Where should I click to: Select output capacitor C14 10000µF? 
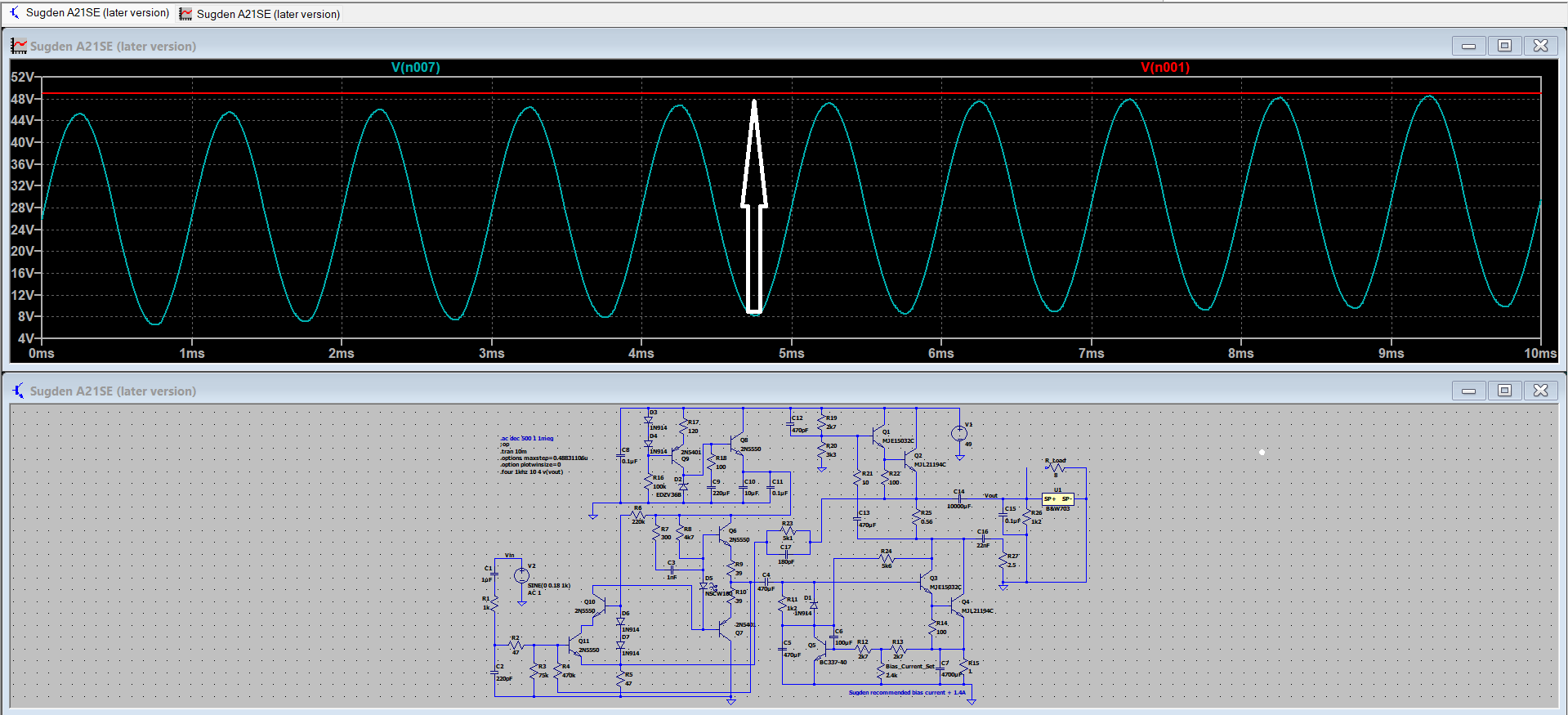[959, 498]
